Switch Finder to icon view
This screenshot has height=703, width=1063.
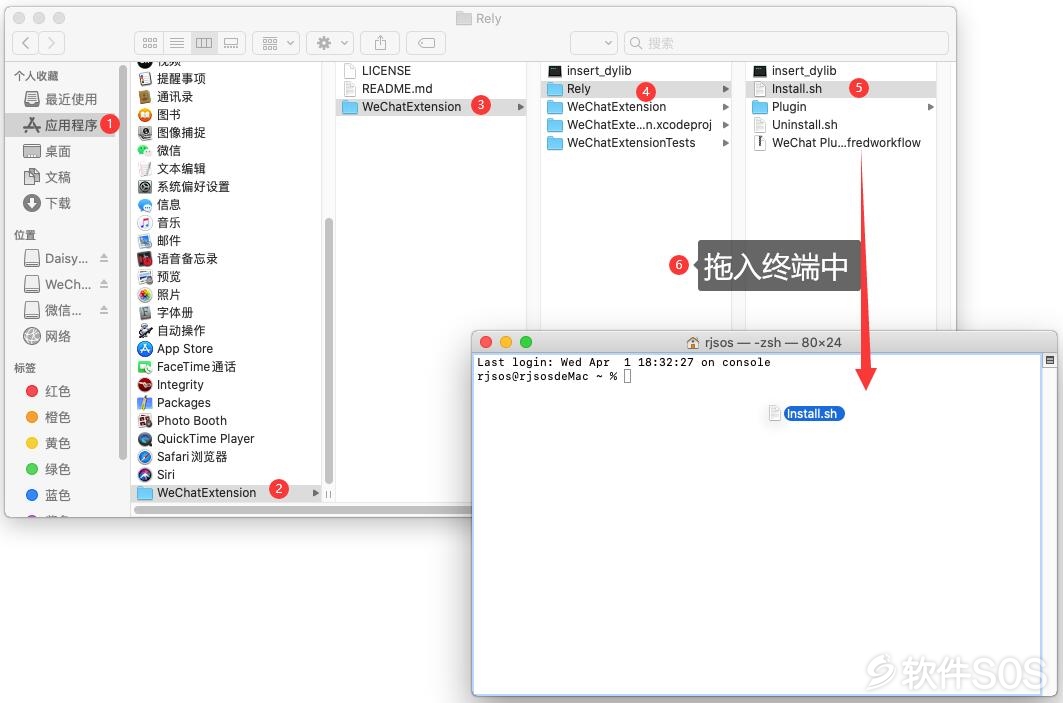coord(149,43)
